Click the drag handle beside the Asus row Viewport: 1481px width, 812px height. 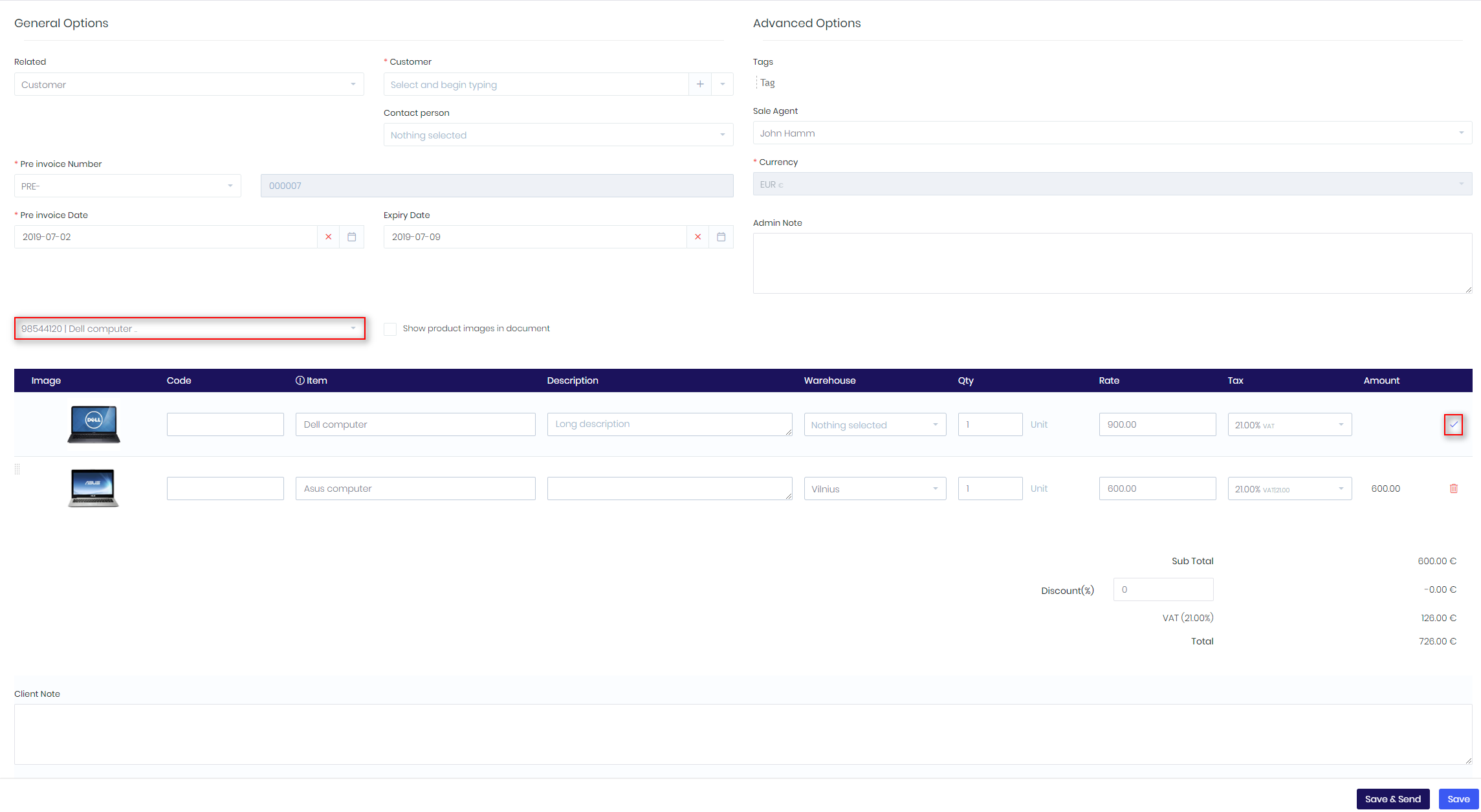[x=17, y=468]
